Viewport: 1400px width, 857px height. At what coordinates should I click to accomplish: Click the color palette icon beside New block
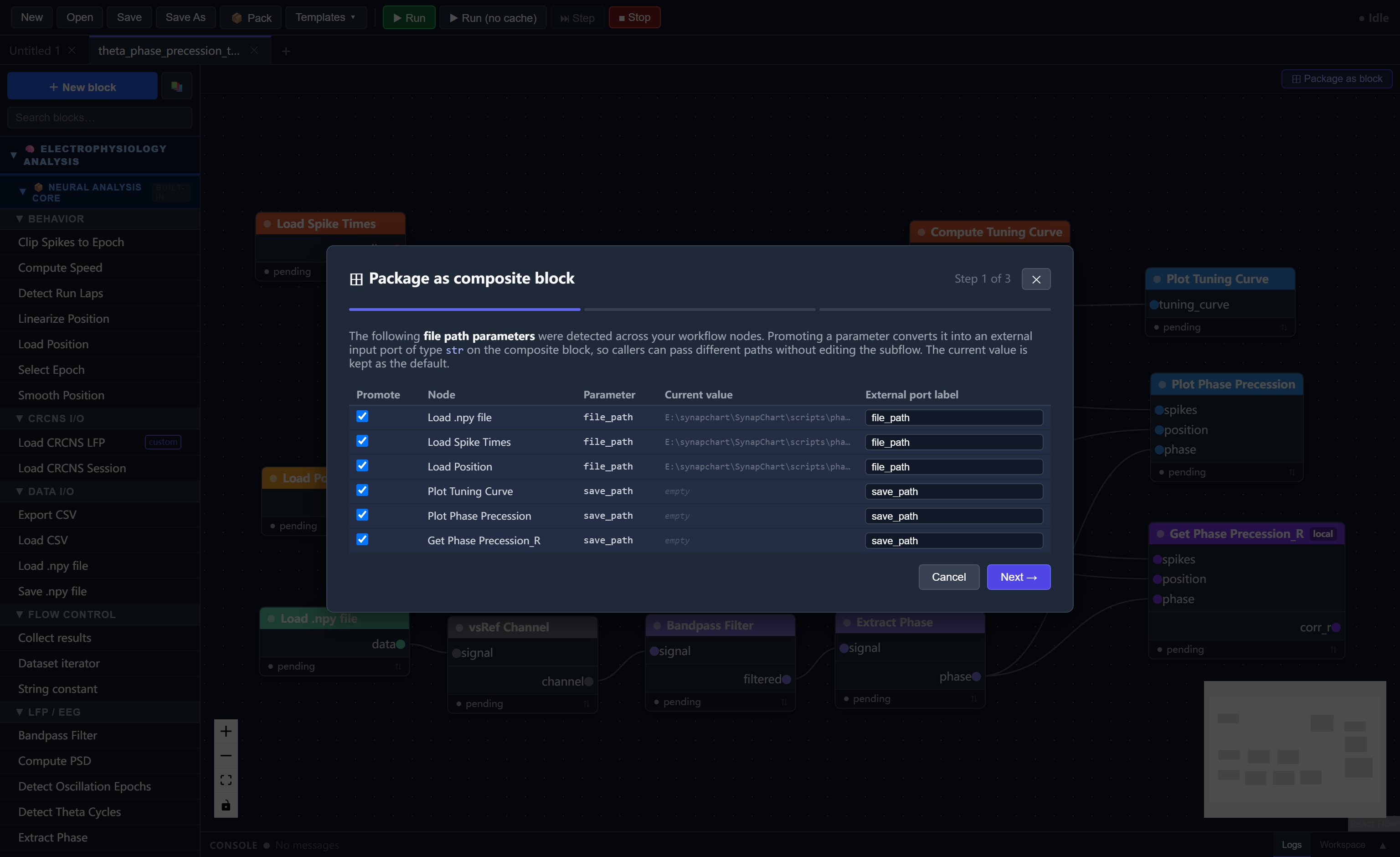[177, 86]
